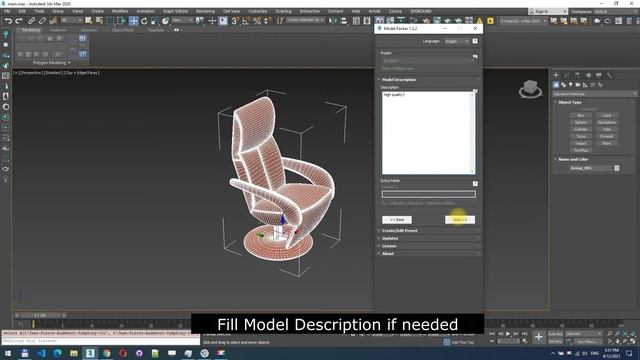
Task: Click help icon beside Language dropdown
Action: coord(475,41)
